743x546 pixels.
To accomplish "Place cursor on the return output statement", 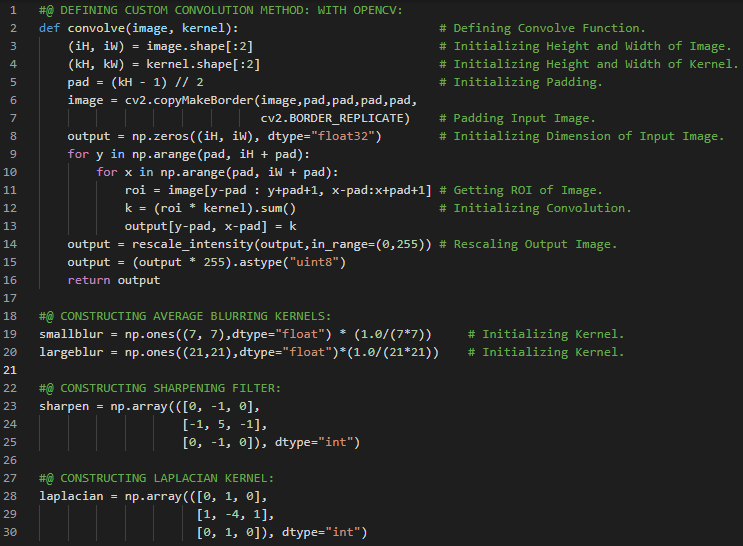I will [113, 280].
